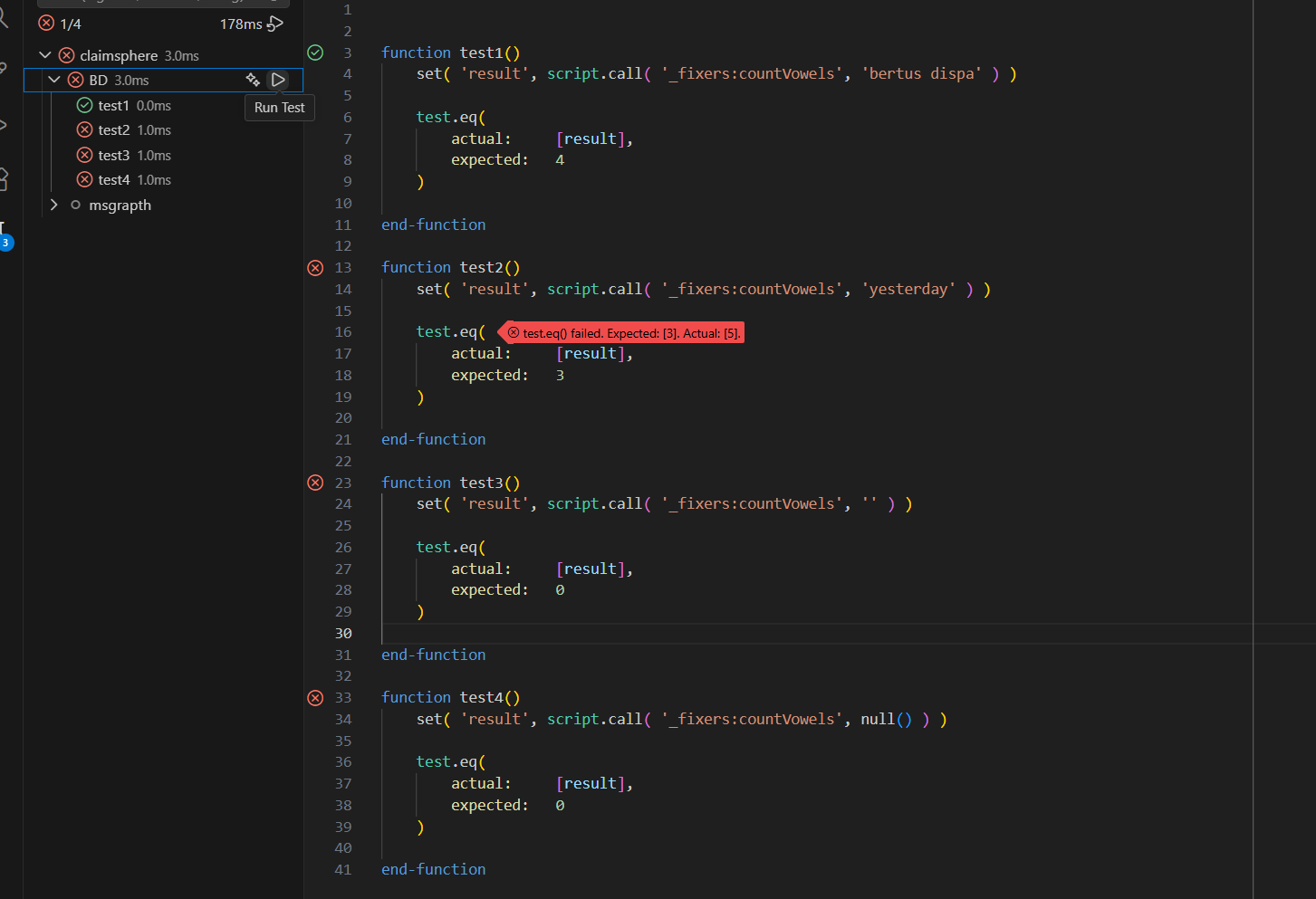1316x899 pixels.
Task: Select the test2 row in the test tree
Action: [x=163, y=129]
